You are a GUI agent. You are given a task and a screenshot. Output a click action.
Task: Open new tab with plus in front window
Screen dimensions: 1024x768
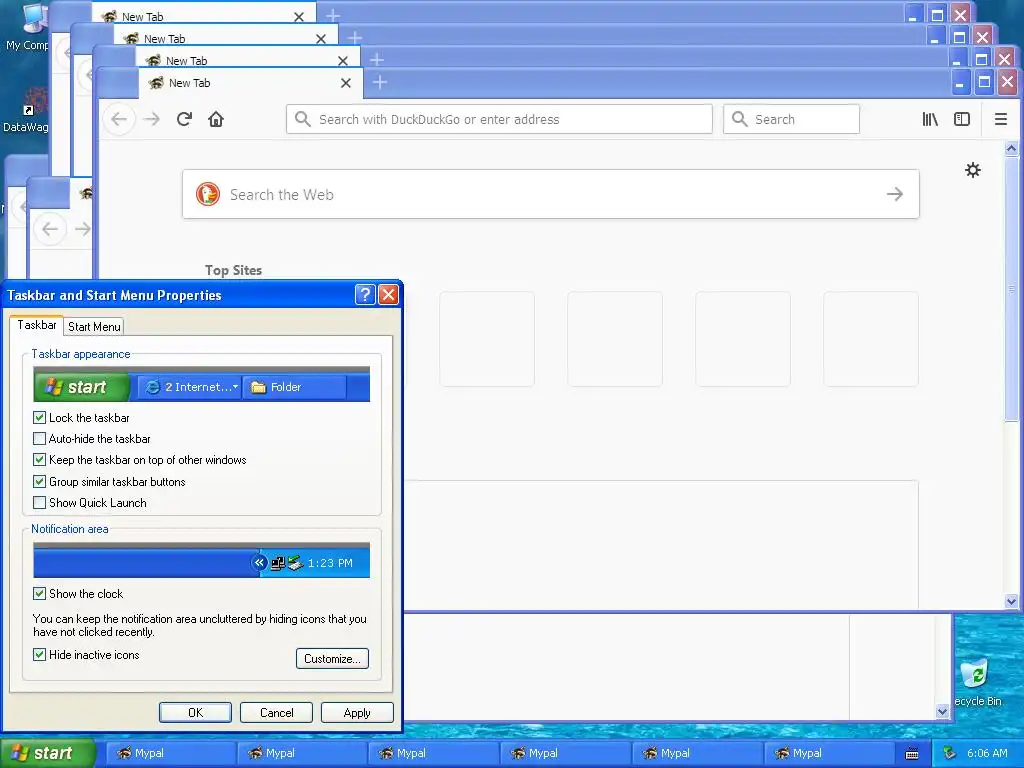click(x=380, y=82)
